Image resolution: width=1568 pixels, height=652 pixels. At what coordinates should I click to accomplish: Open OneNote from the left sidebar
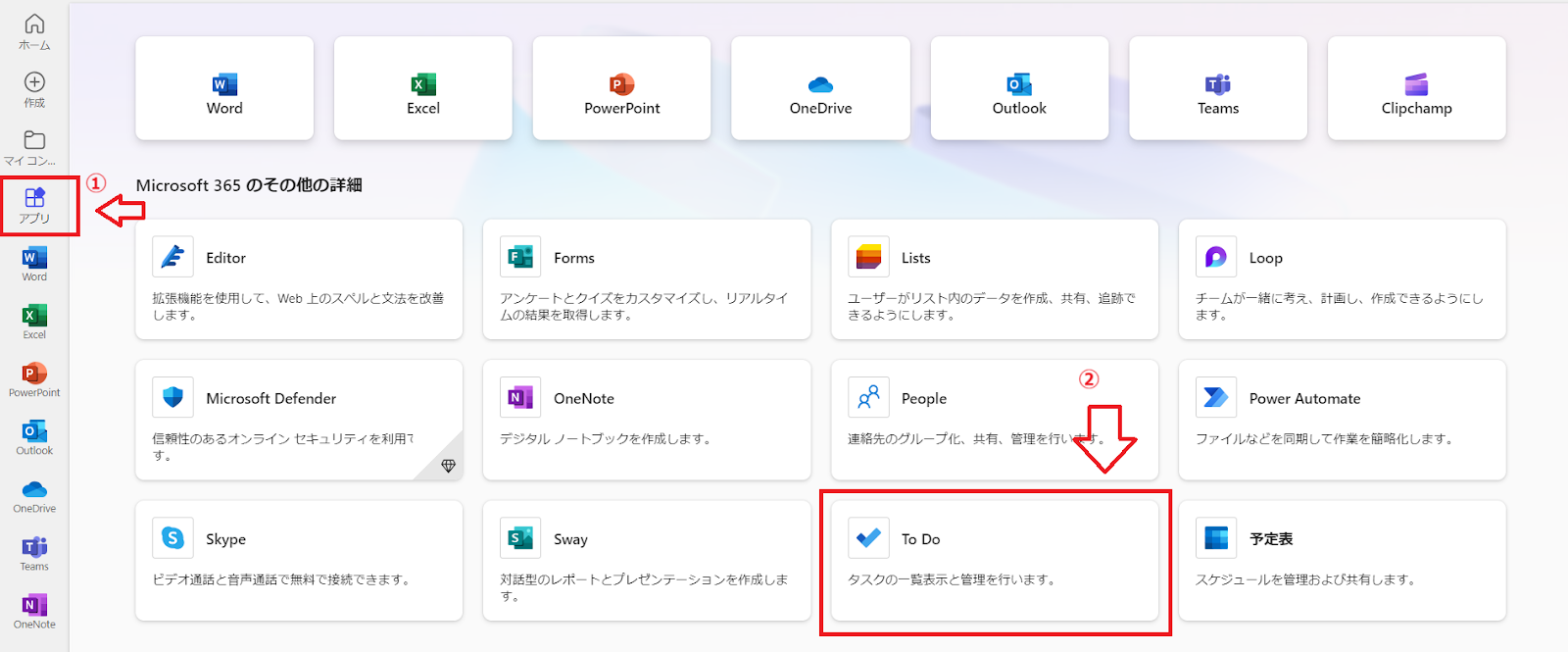click(x=34, y=611)
